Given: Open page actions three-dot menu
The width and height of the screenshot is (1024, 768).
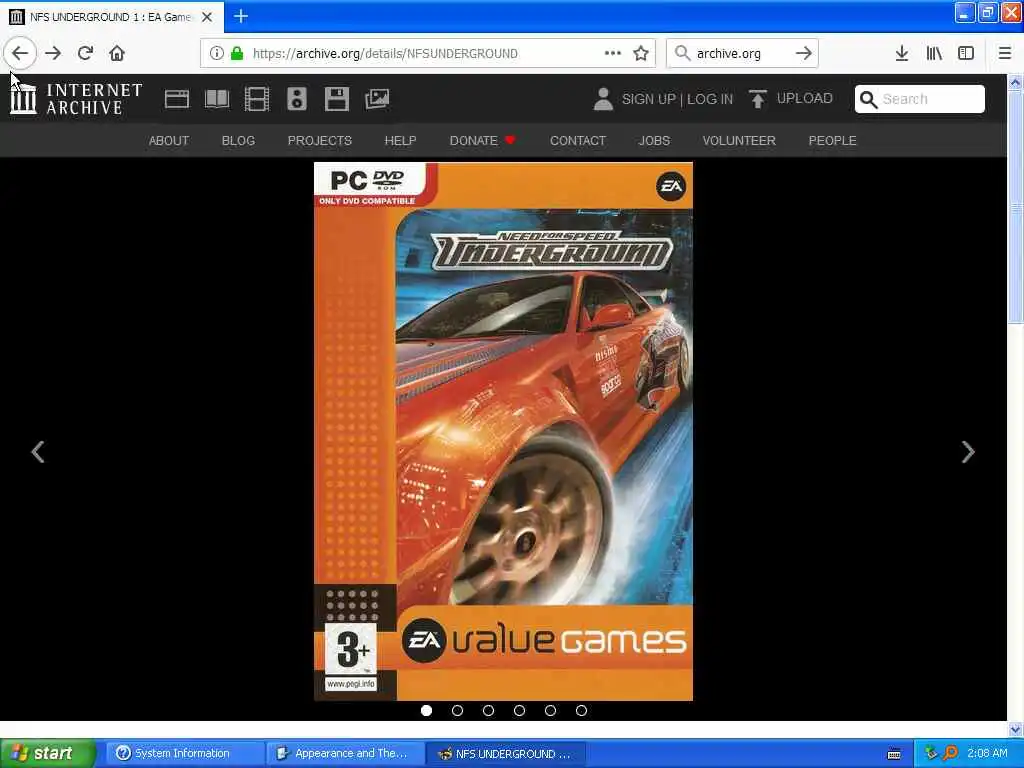Looking at the screenshot, I should [613, 53].
